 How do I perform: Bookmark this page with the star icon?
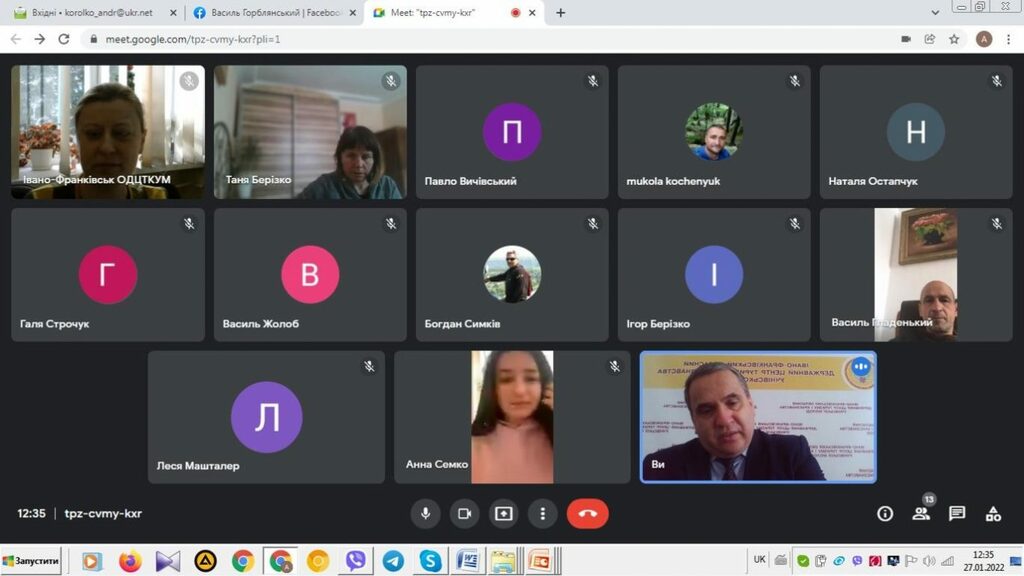click(x=955, y=39)
